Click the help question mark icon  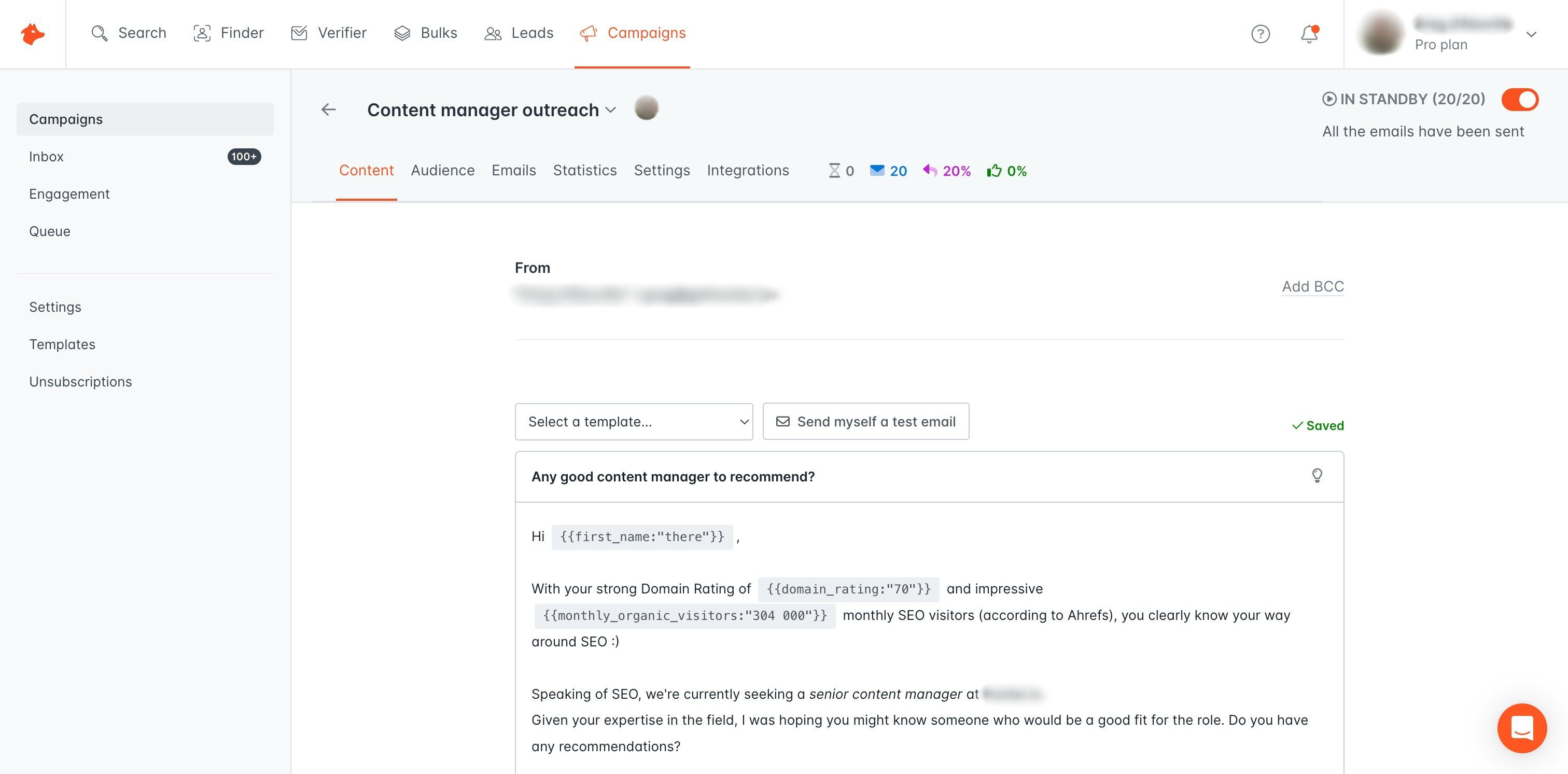coord(1261,33)
